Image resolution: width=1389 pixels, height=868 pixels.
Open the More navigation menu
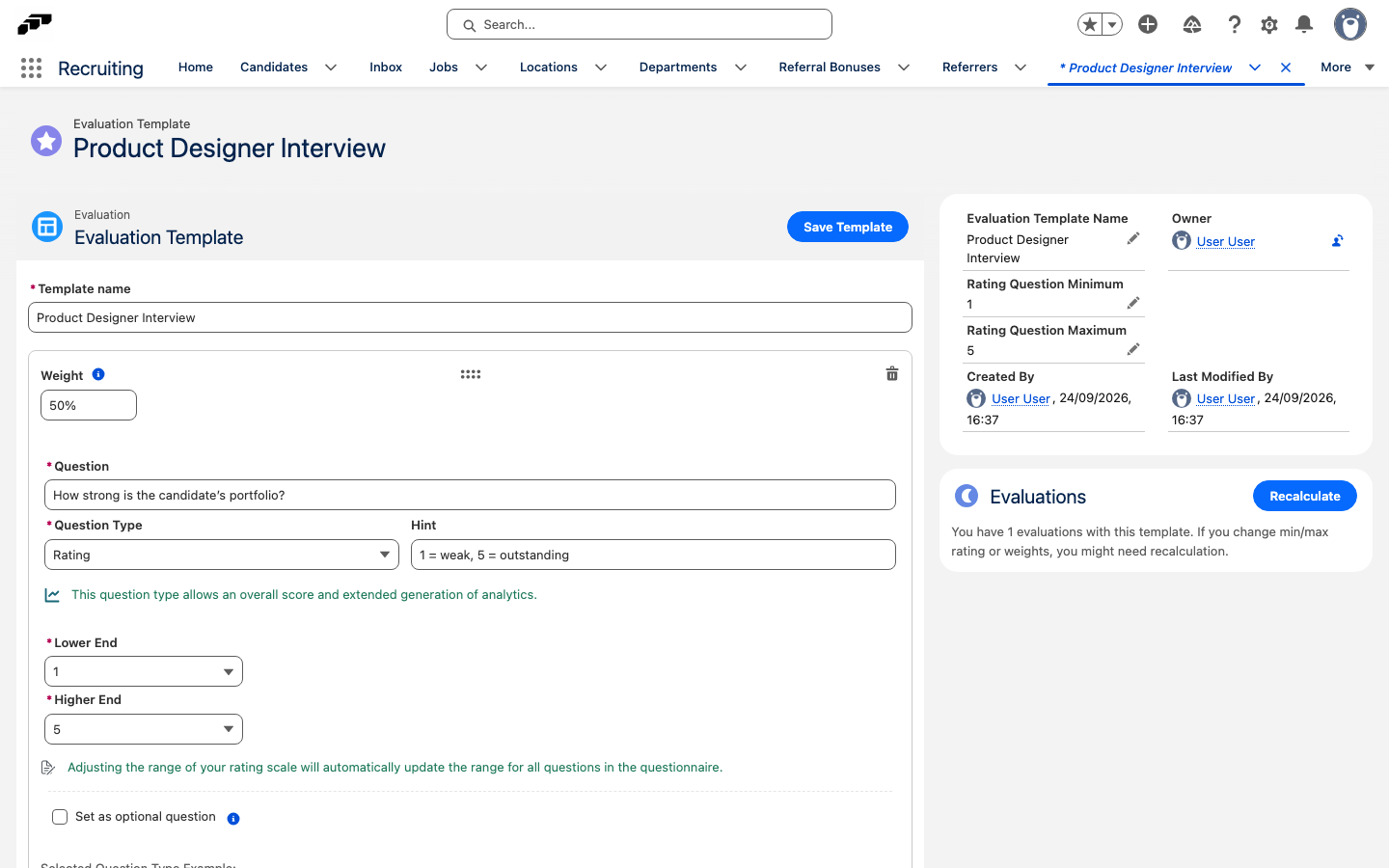pos(1348,68)
